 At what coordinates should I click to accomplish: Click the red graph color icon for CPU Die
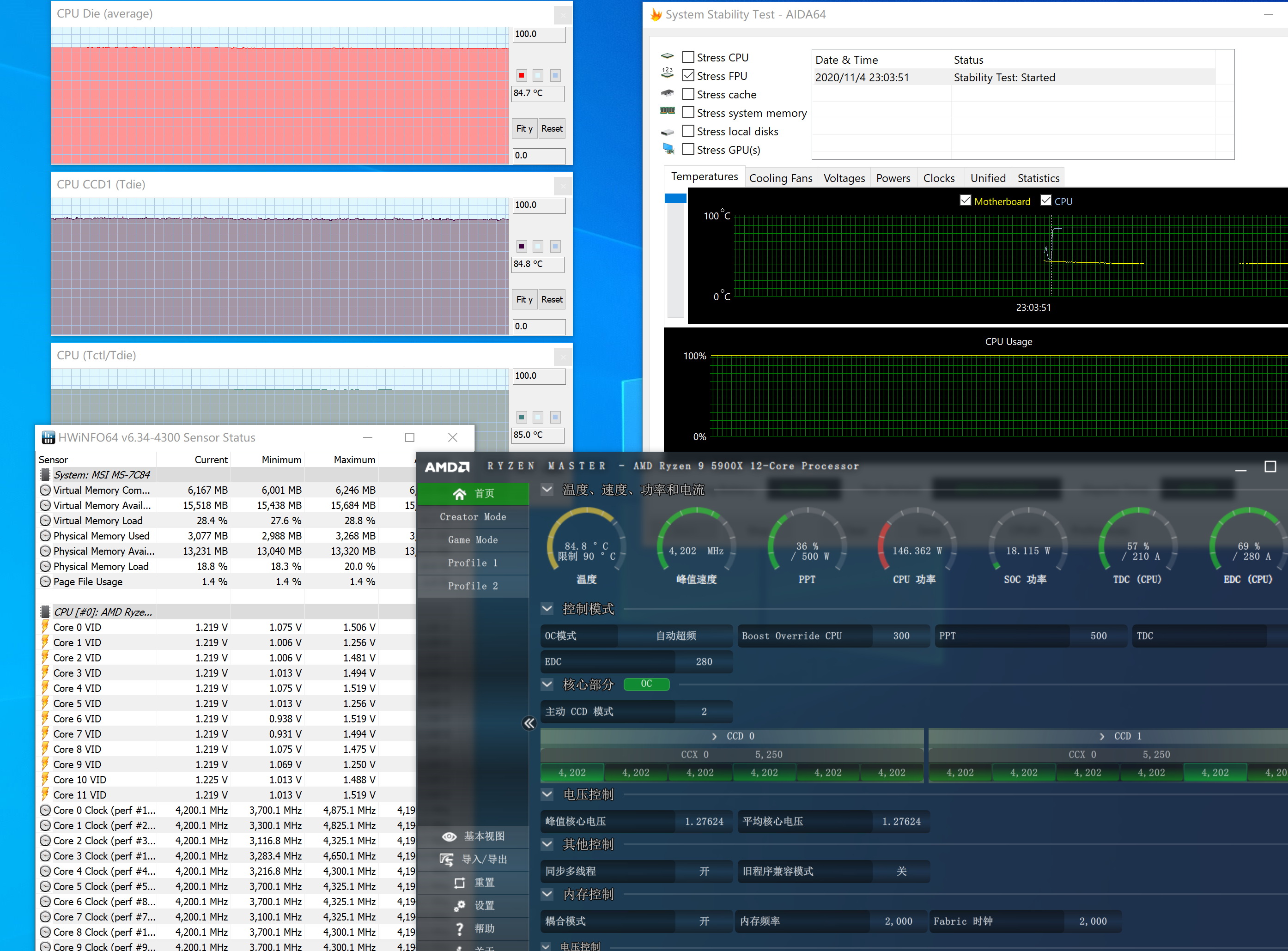[x=521, y=75]
